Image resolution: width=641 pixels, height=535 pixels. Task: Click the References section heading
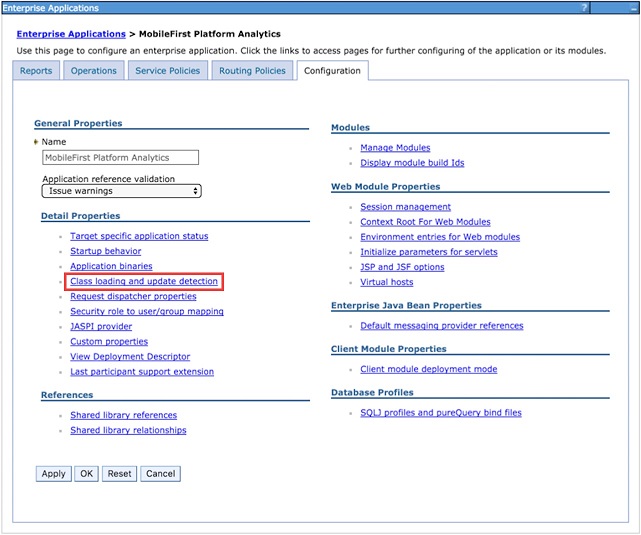(67, 395)
